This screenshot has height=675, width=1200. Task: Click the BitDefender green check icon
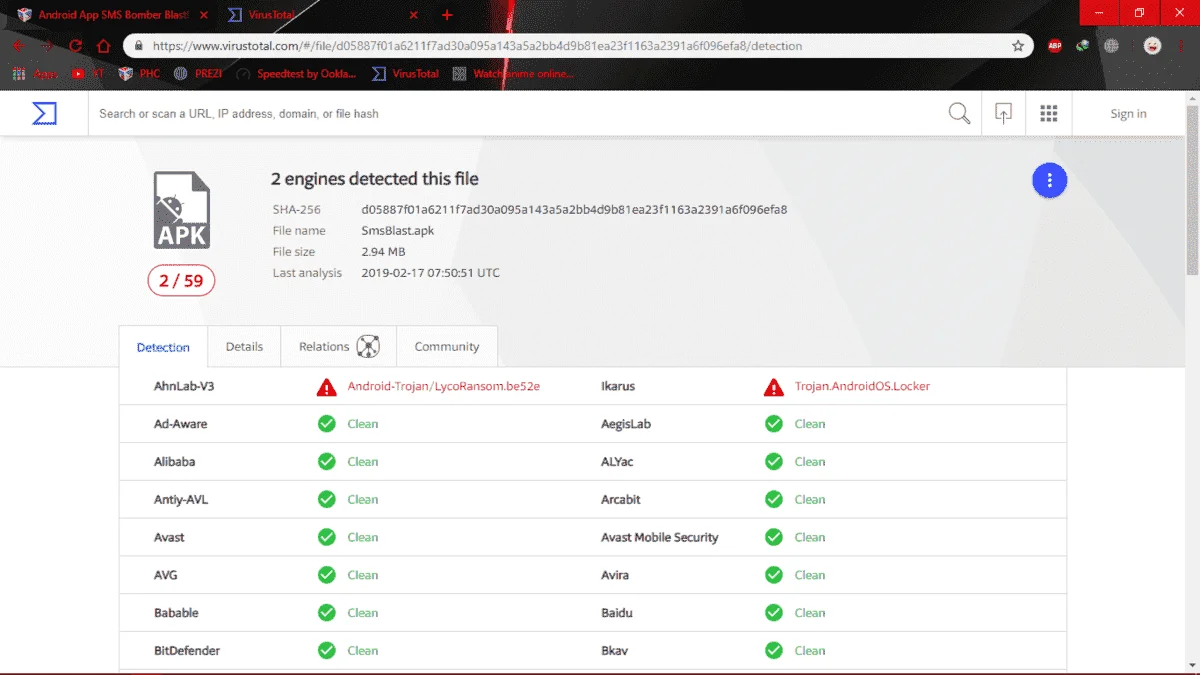[x=326, y=651]
